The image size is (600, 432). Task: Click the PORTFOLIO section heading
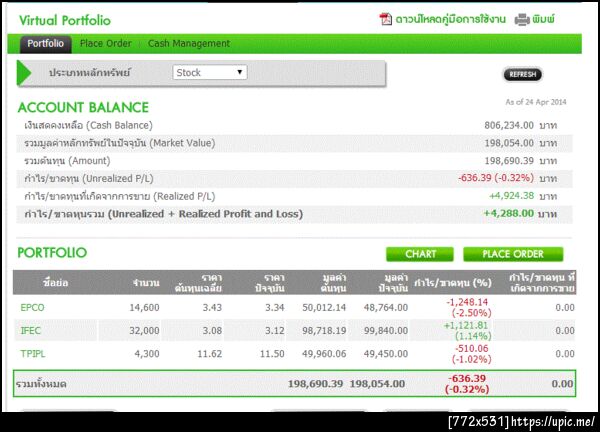(x=52, y=253)
